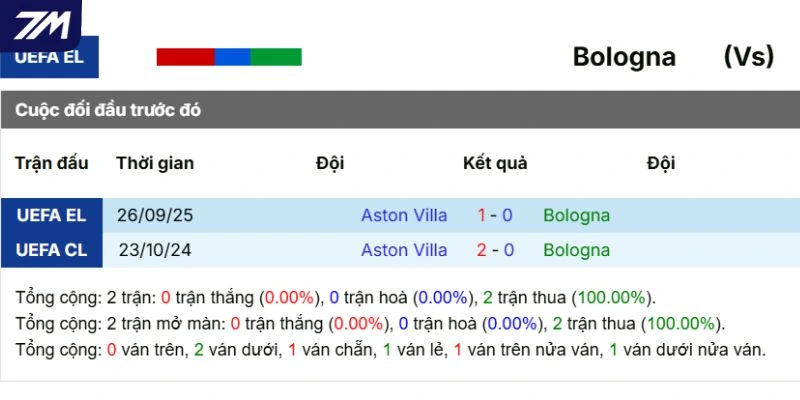Select the UEFA CL competition tag
This screenshot has width=800, height=400.
tap(51, 250)
